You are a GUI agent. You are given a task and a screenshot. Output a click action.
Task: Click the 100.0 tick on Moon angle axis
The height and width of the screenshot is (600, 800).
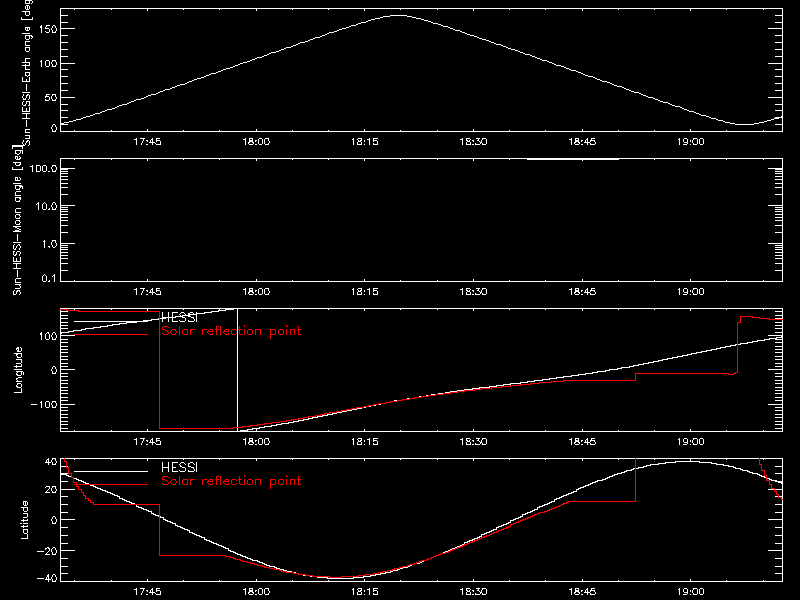[x=43, y=168]
